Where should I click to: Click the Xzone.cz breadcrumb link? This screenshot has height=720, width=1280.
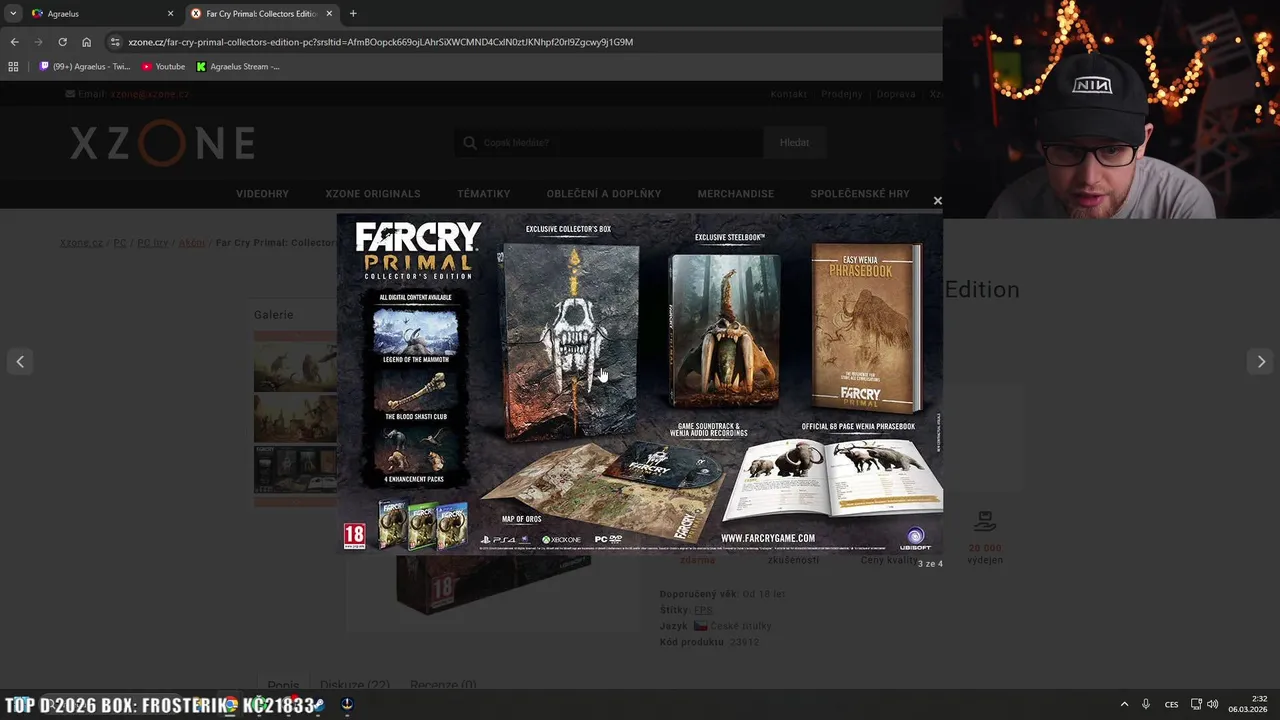point(81,243)
